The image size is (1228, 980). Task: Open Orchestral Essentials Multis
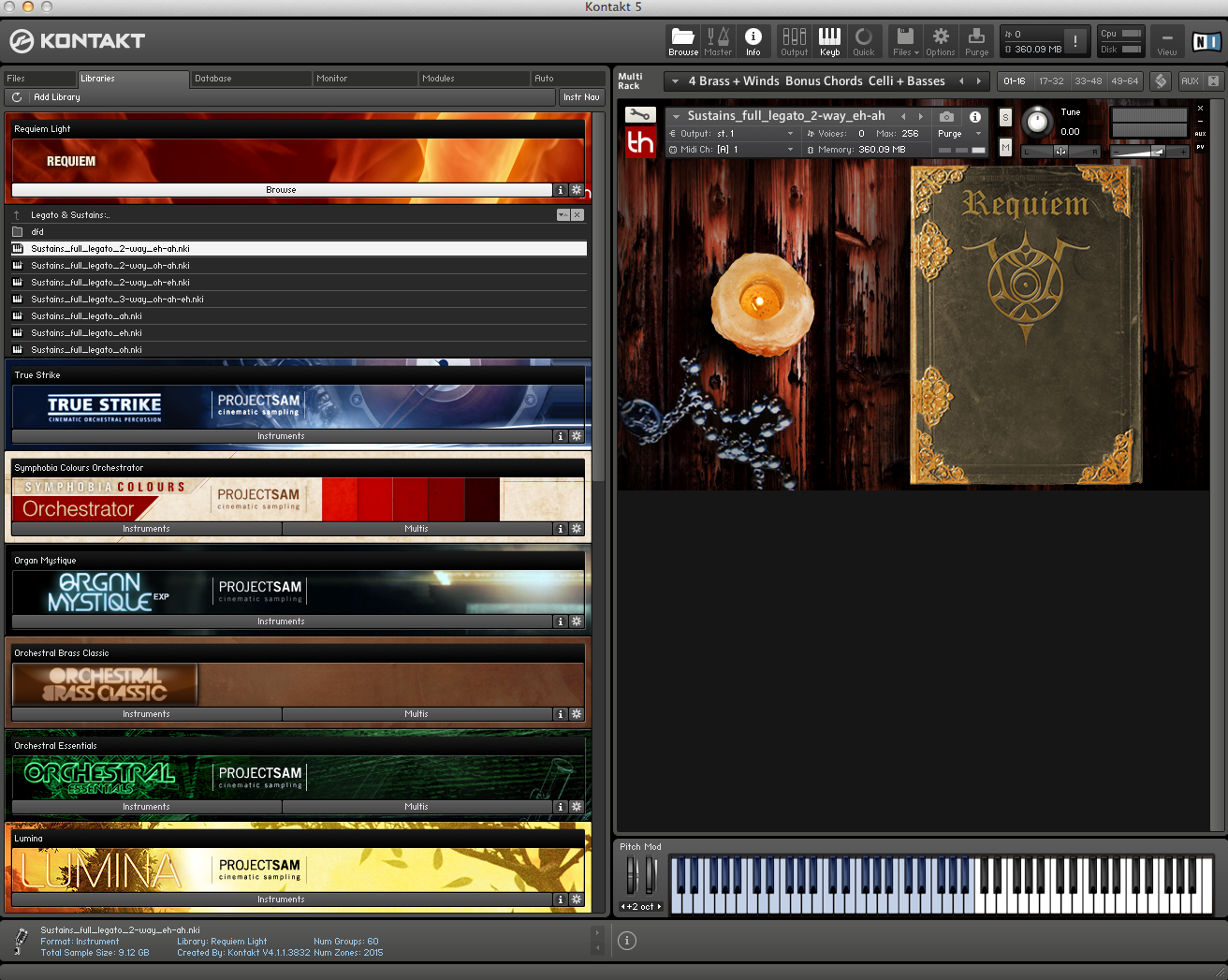pyautogui.click(x=417, y=807)
